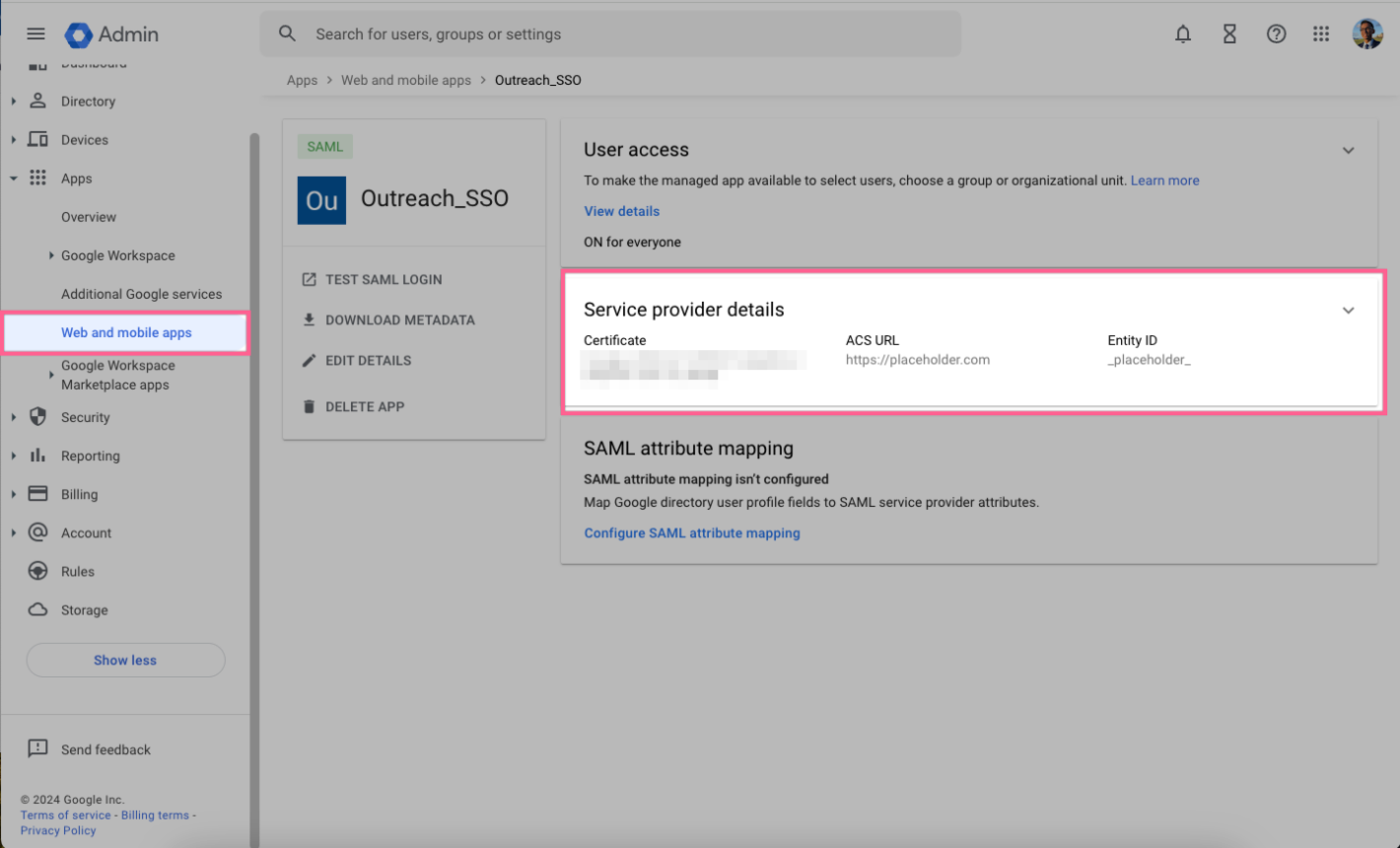Viewport: 1400px width, 848px height.
Task: Click the Delete App trash icon
Action: (310, 405)
